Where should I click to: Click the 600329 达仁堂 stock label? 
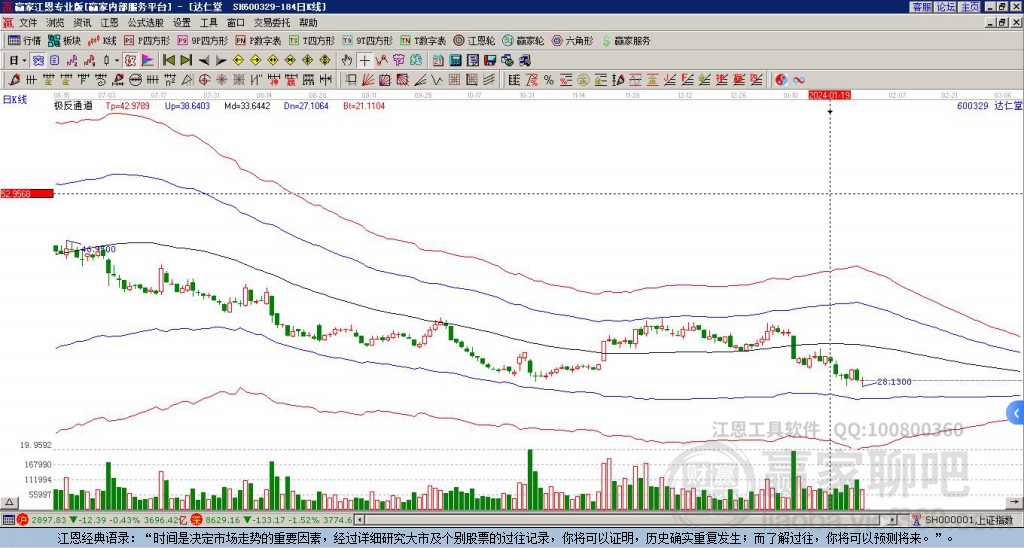click(989, 105)
